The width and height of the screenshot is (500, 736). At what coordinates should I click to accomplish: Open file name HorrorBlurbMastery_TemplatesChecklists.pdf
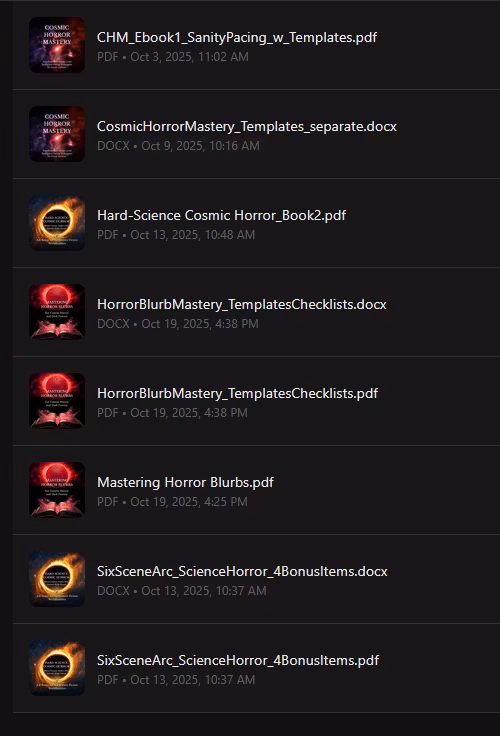tap(237, 393)
